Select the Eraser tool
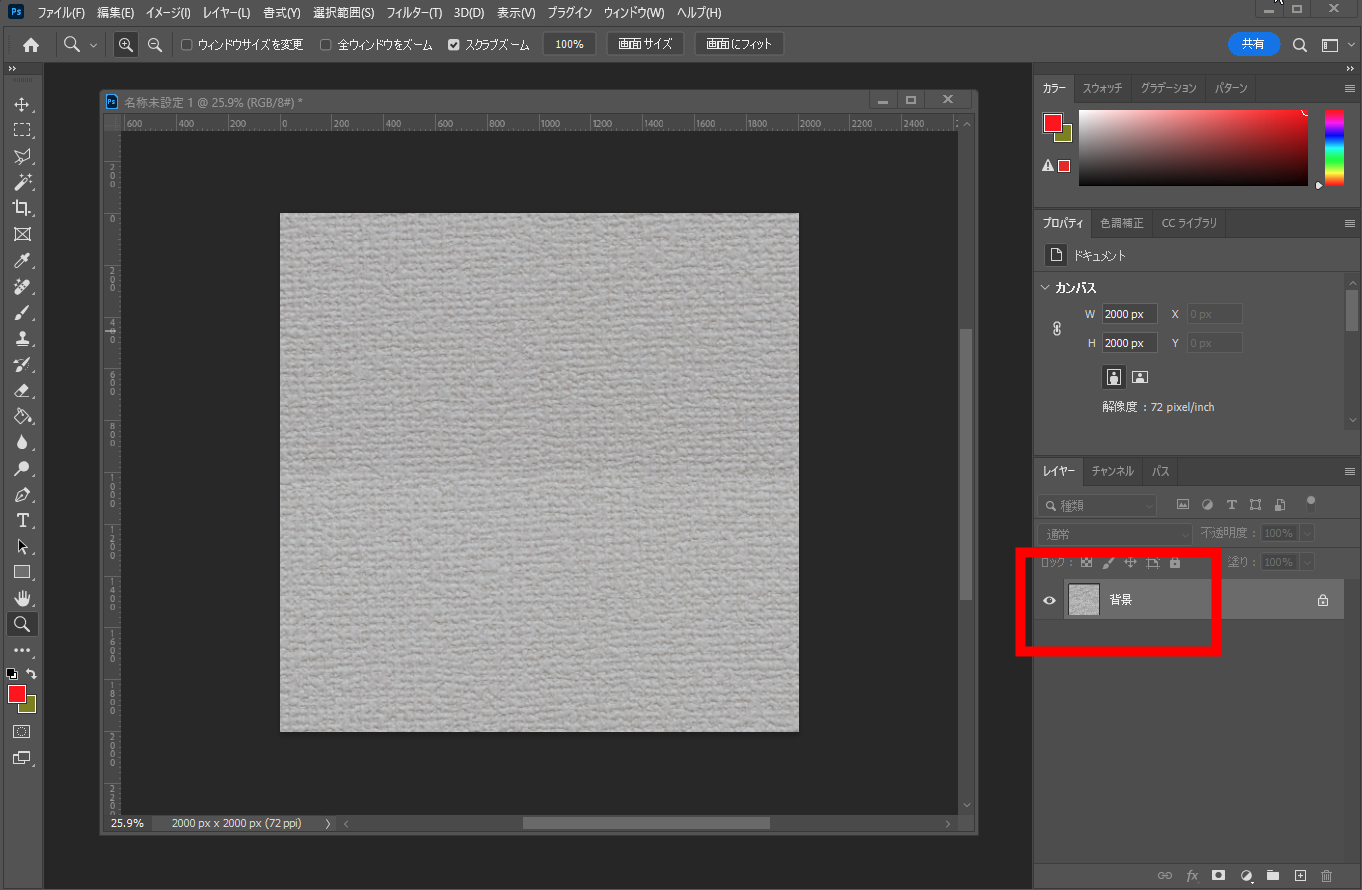1362x890 pixels. pos(21,391)
